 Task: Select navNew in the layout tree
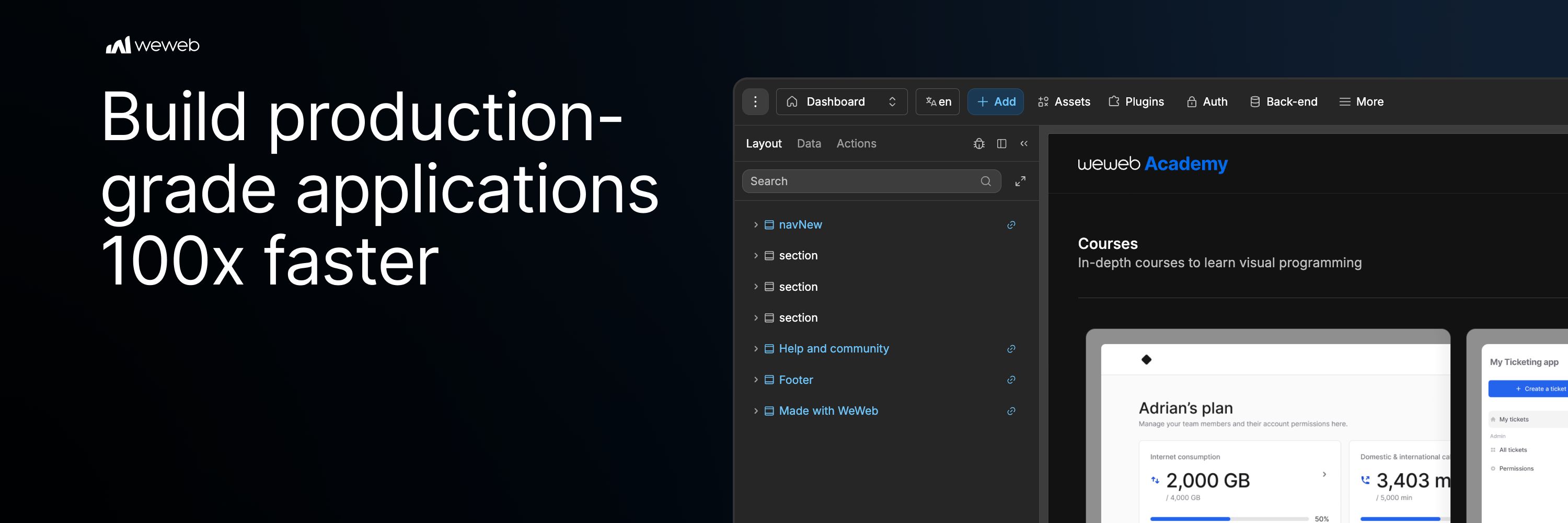click(x=800, y=225)
